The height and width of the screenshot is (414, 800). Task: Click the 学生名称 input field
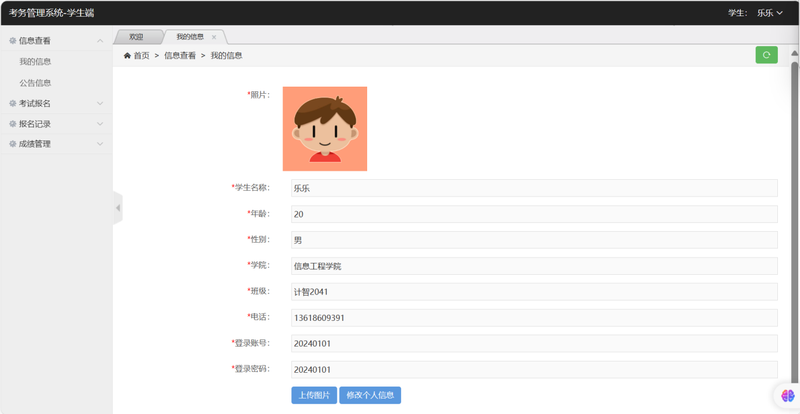click(534, 188)
